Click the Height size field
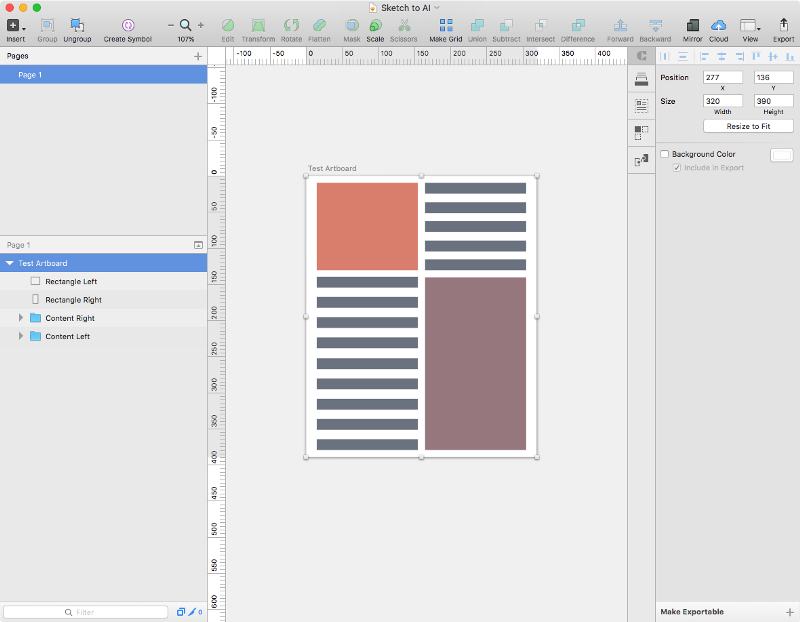This screenshot has width=800, height=622. coord(773,101)
